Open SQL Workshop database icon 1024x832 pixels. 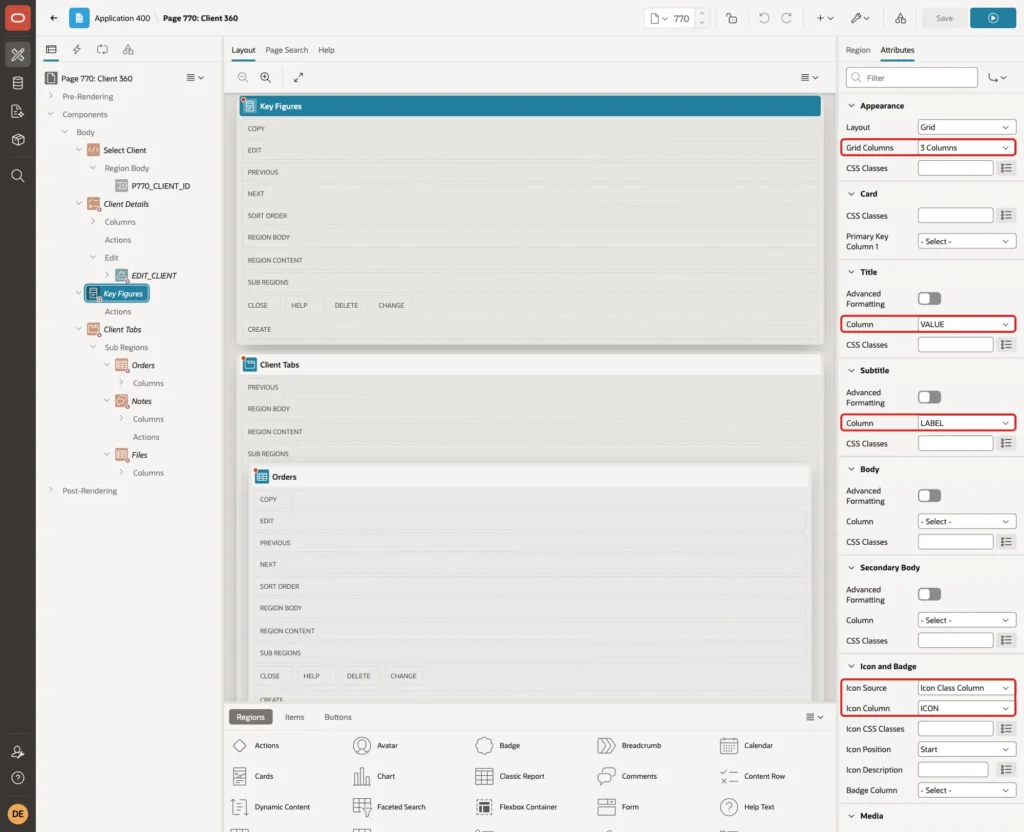[18, 83]
